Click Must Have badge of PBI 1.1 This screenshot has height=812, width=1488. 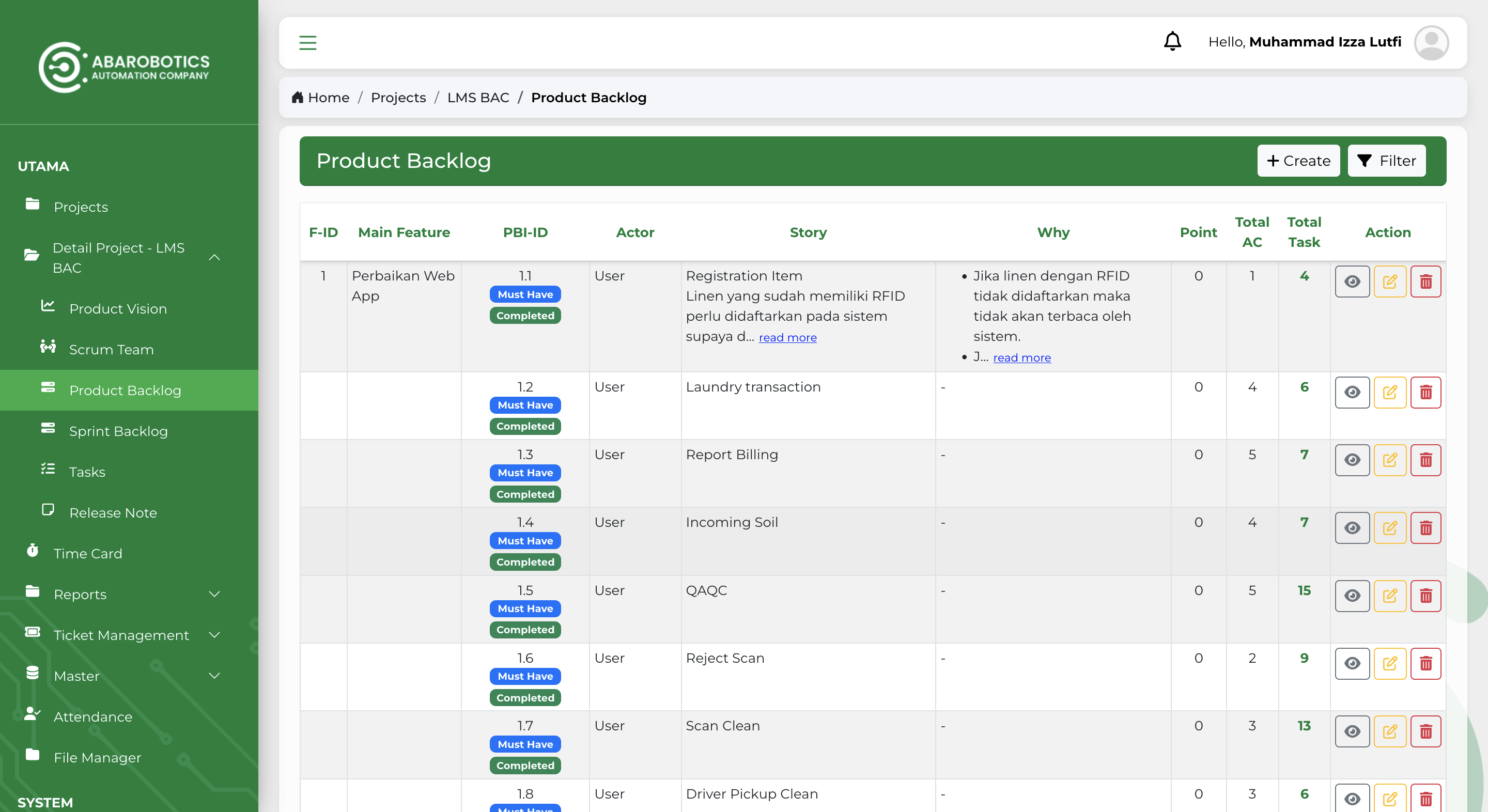click(525, 294)
